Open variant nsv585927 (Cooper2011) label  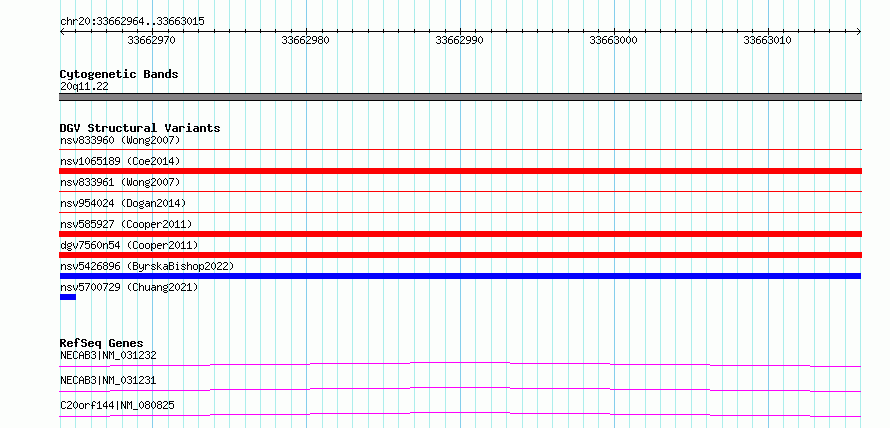(x=126, y=224)
